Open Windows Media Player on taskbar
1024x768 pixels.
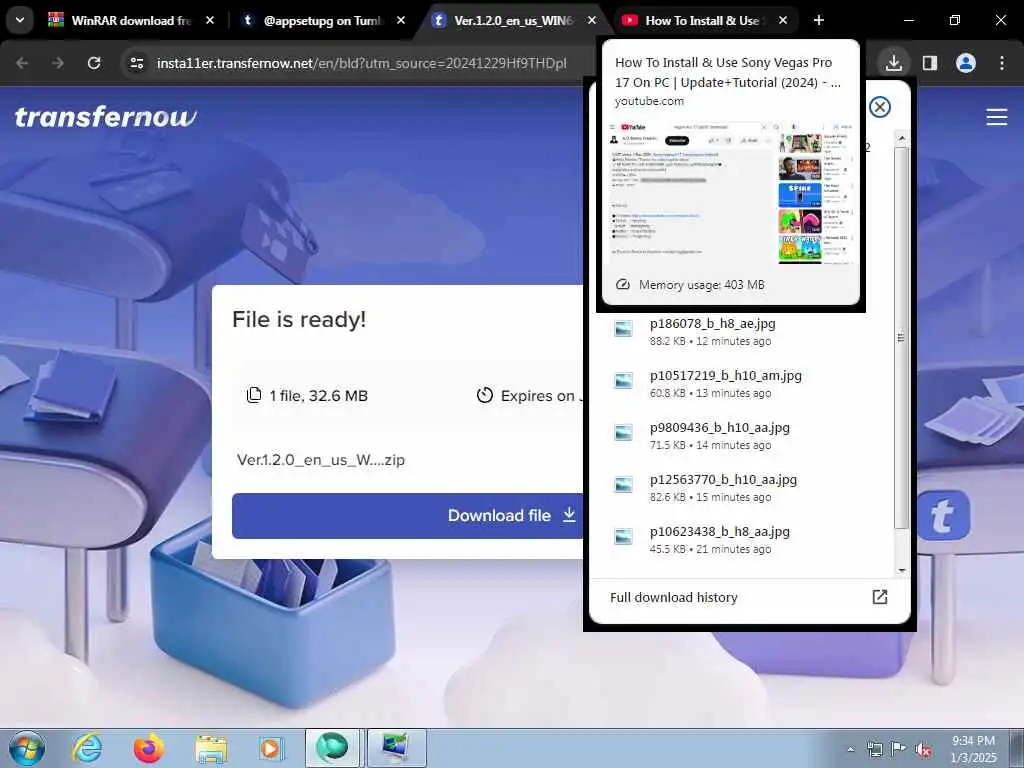270,748
